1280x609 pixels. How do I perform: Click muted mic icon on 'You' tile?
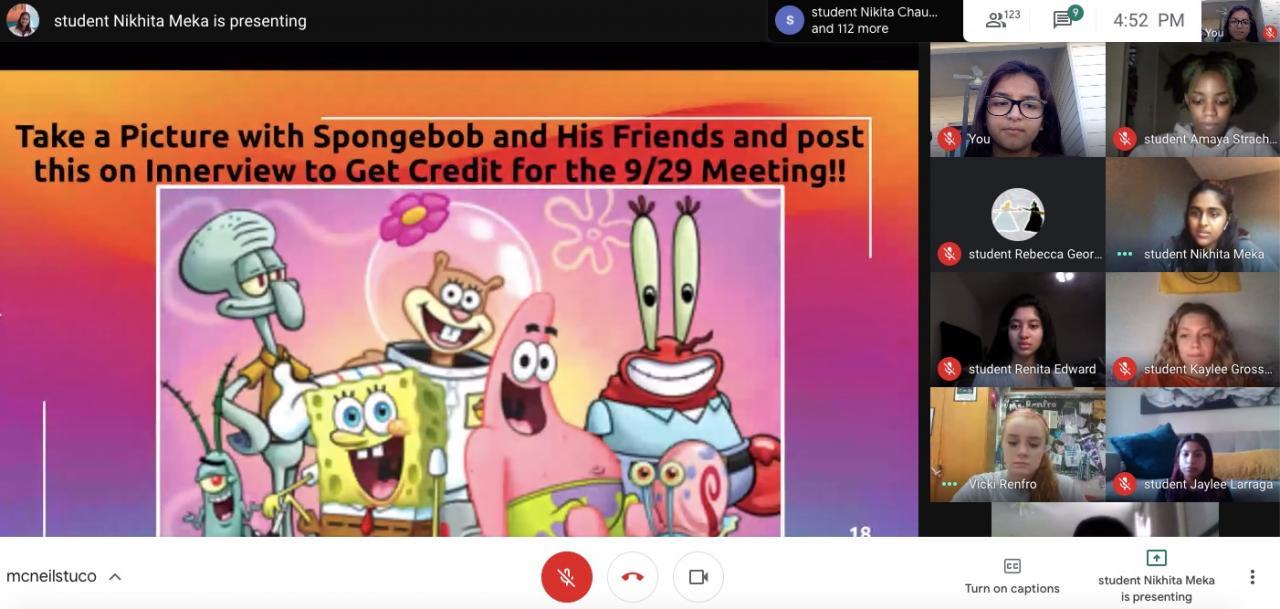(949, 139)
